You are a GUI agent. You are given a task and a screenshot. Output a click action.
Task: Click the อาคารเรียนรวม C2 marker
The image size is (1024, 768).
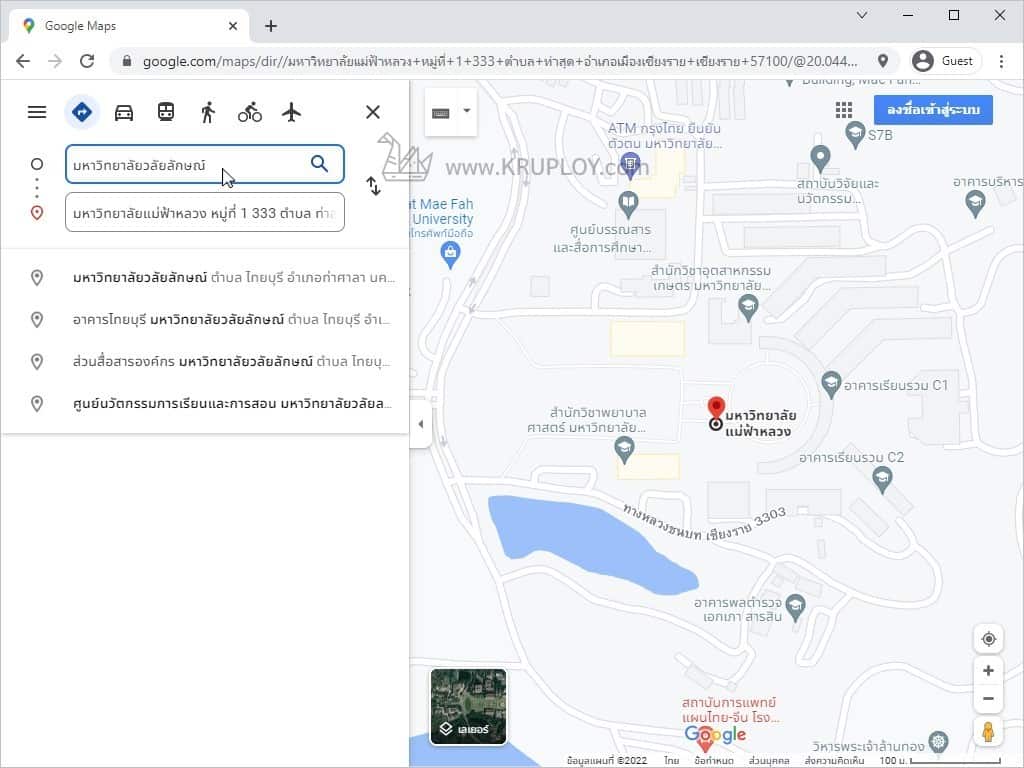882,479
